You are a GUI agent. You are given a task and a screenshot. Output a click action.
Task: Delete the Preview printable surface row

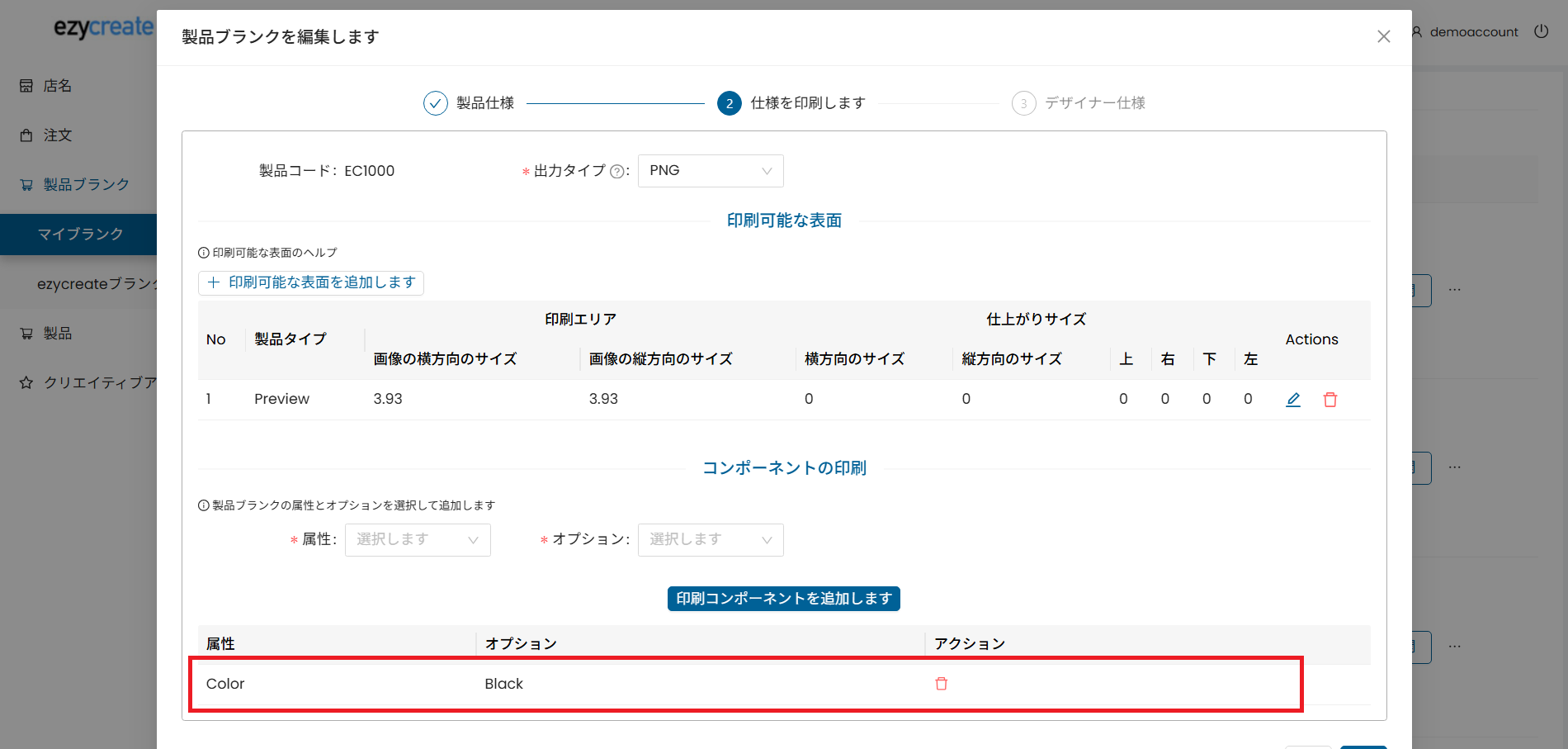[1330, 400]
